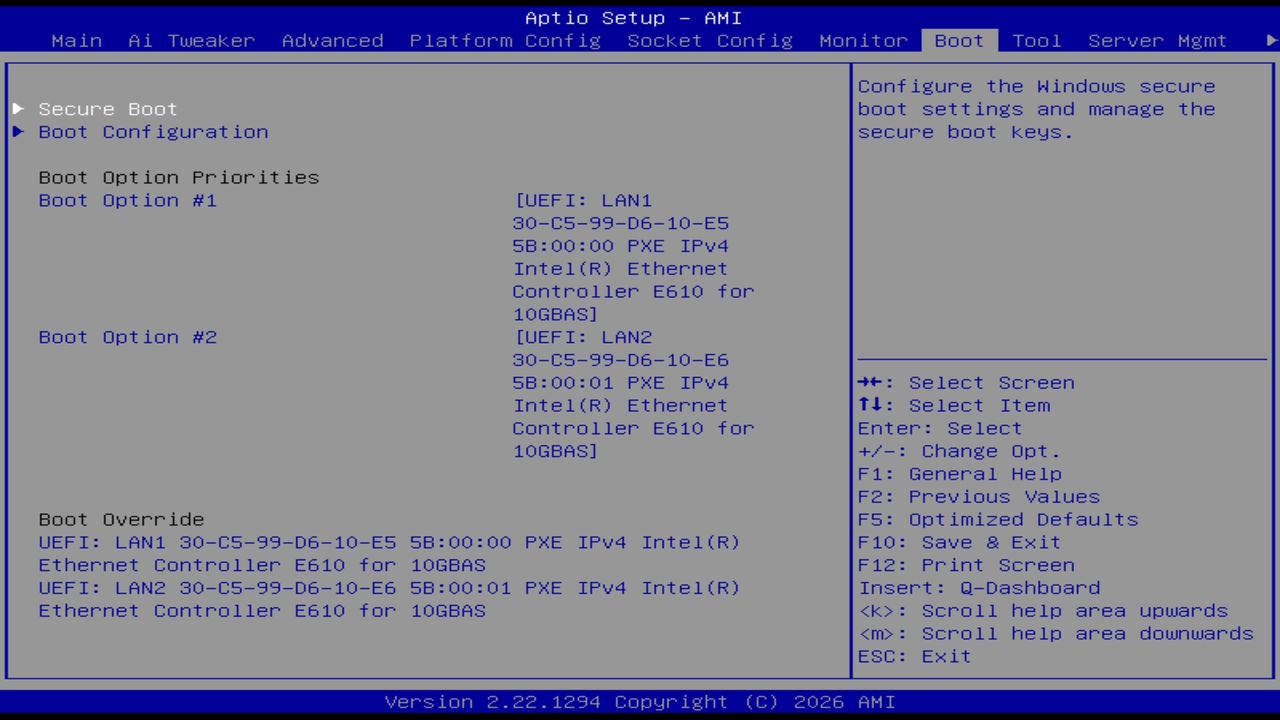Screen dimensions: 1280x720
Task: Open the Boot Configuration submenu arrow
Action: (17, 131)
